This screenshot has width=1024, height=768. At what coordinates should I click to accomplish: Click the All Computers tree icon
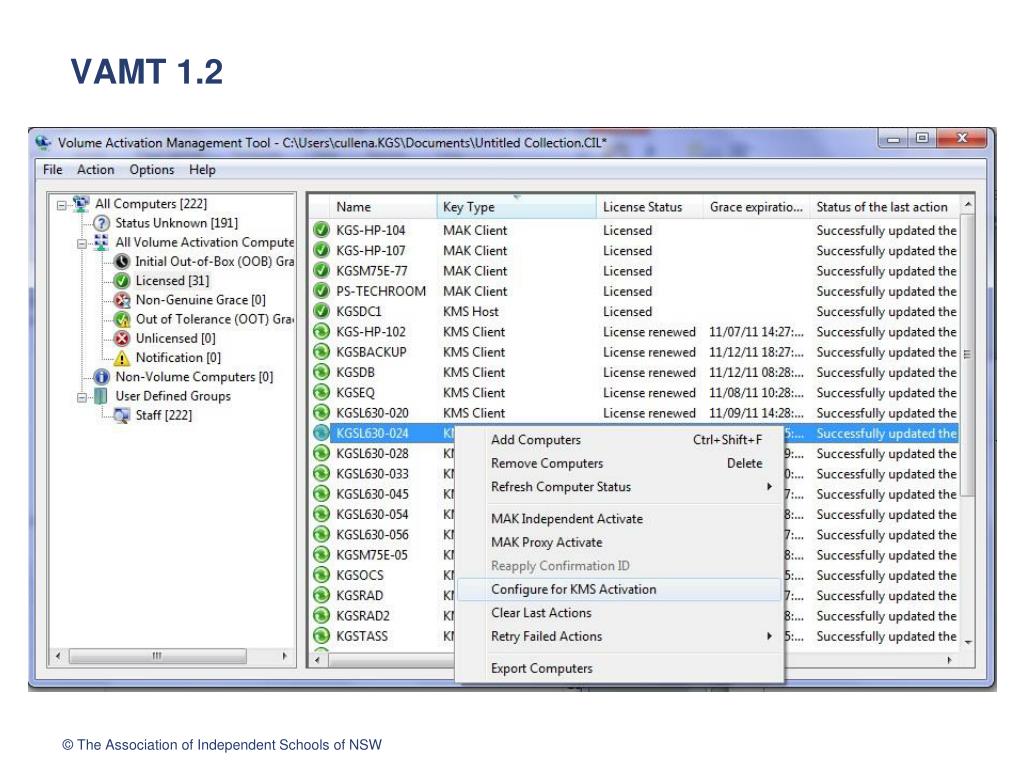[81, 204]
